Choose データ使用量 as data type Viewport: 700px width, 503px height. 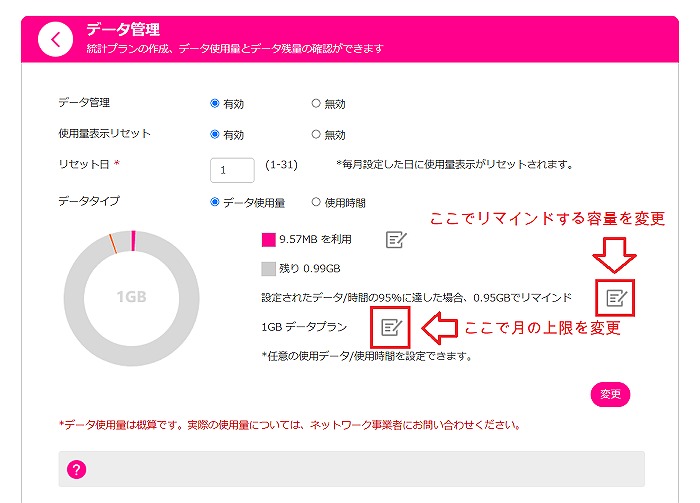click(215, 202)
